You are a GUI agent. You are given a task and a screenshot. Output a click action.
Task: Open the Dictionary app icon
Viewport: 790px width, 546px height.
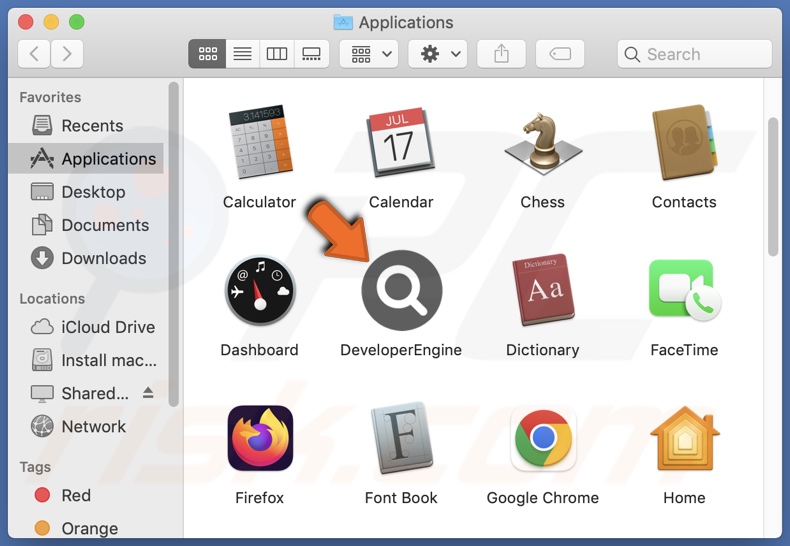[x=543, y=290]
